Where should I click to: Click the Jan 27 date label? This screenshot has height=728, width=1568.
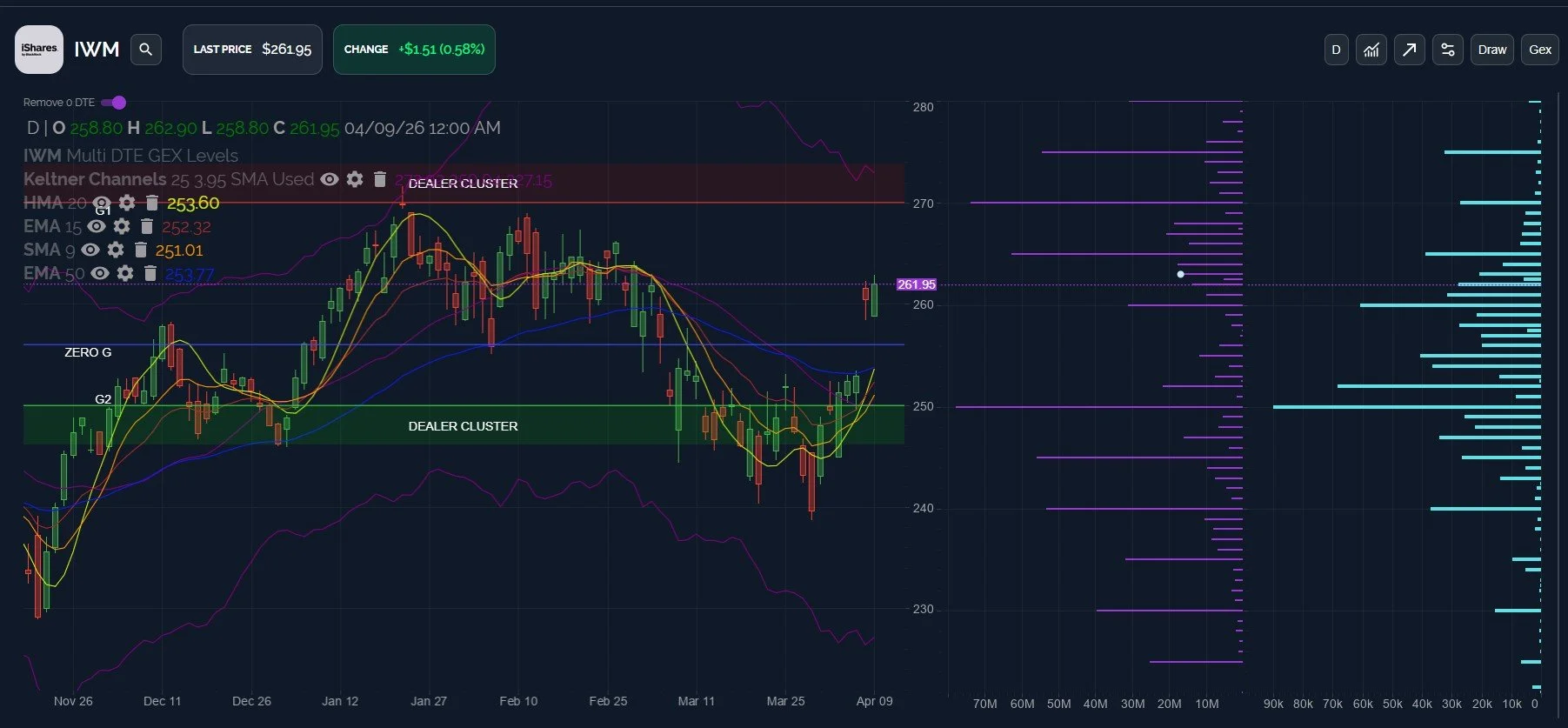(x=429, y=701)
